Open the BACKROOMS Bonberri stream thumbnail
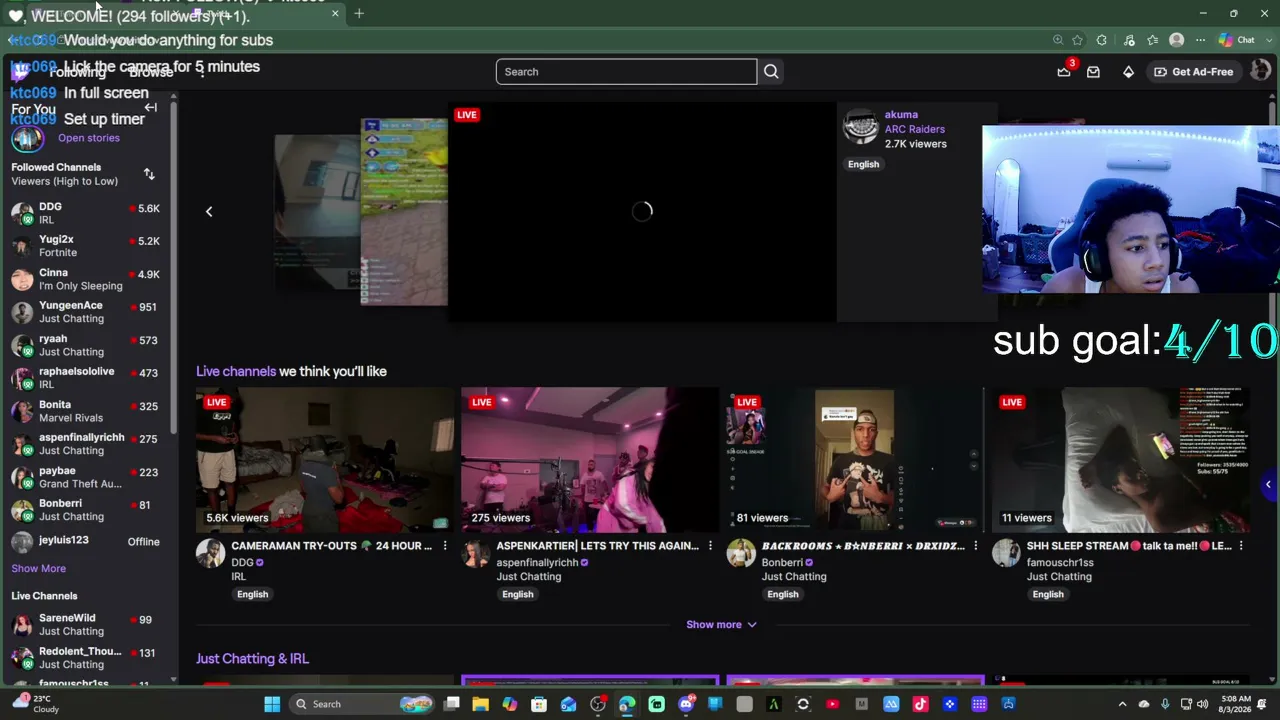Screen dimensions: 1280x720 (855, 460)
